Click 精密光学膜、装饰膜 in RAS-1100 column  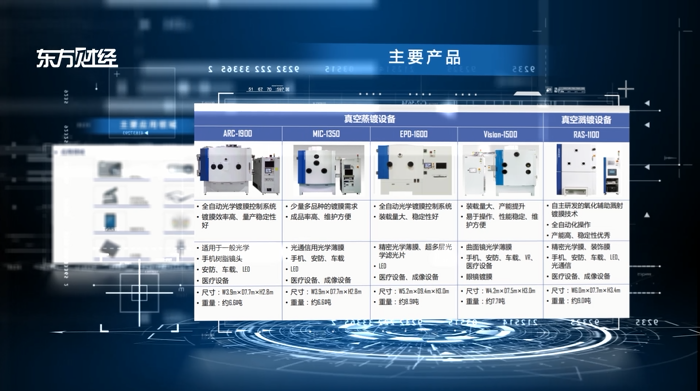point(581,247)
